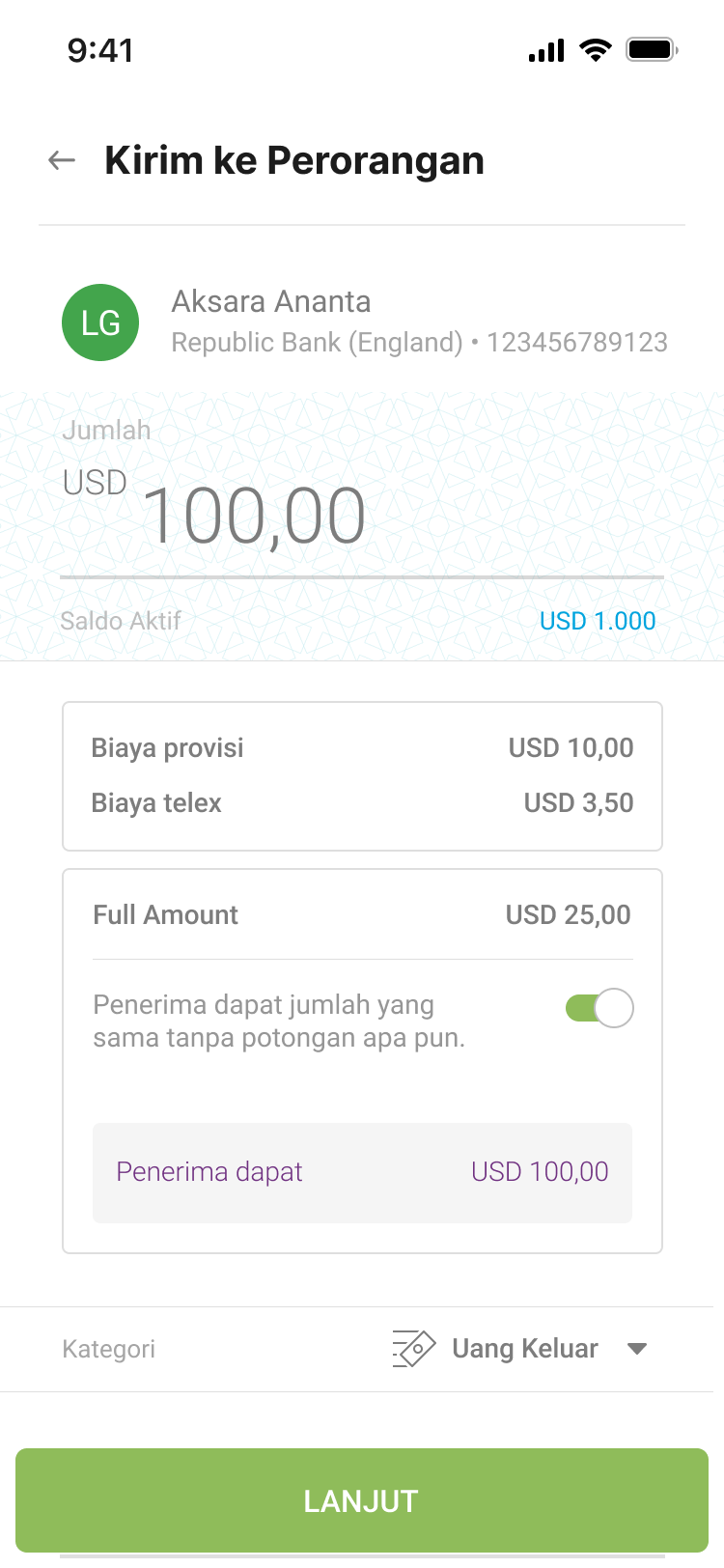Tap the battery status icon
The image size is (724, 1568).
pyautogui.click(x=652, y=49)
